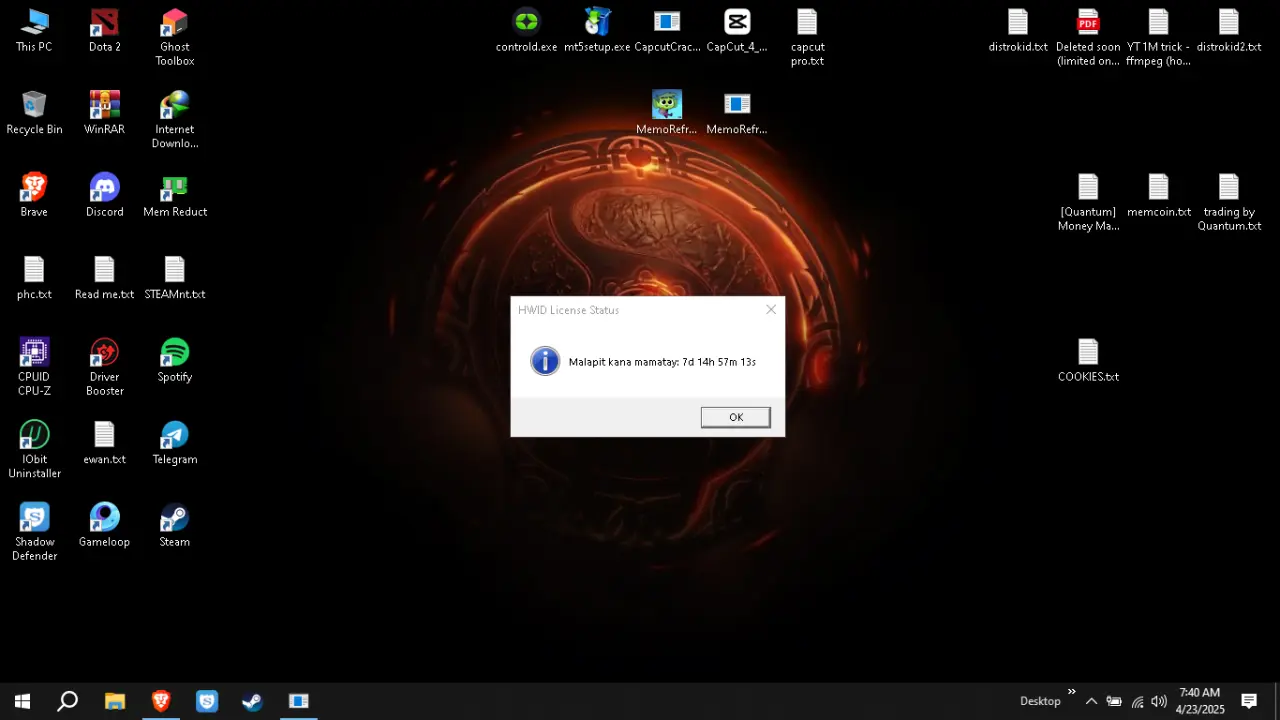This screenshot has height=720, width=1280.
Task: Select the YT 1M trick text file
Action: click(1158, 38)
